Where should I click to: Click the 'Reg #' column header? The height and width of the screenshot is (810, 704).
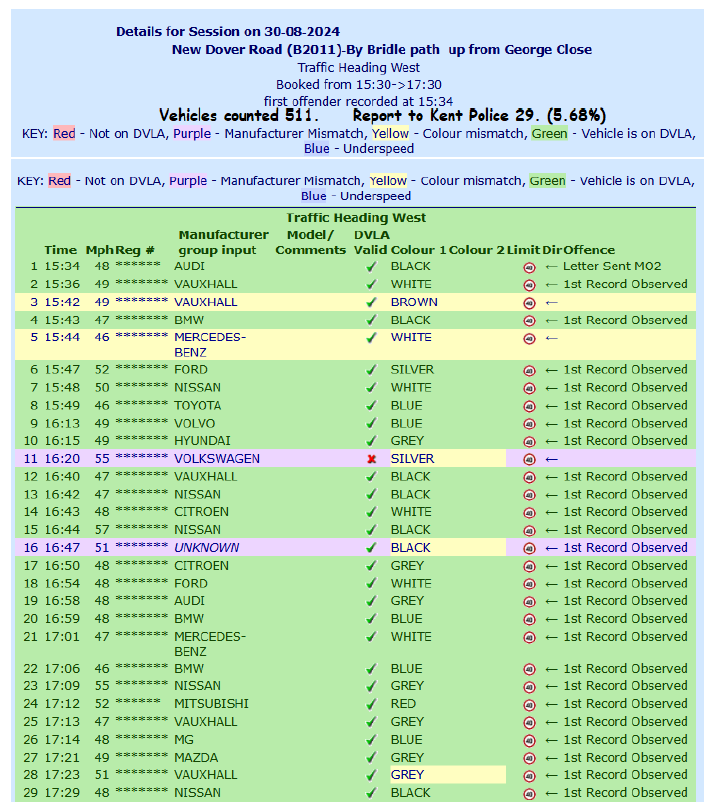135,250
